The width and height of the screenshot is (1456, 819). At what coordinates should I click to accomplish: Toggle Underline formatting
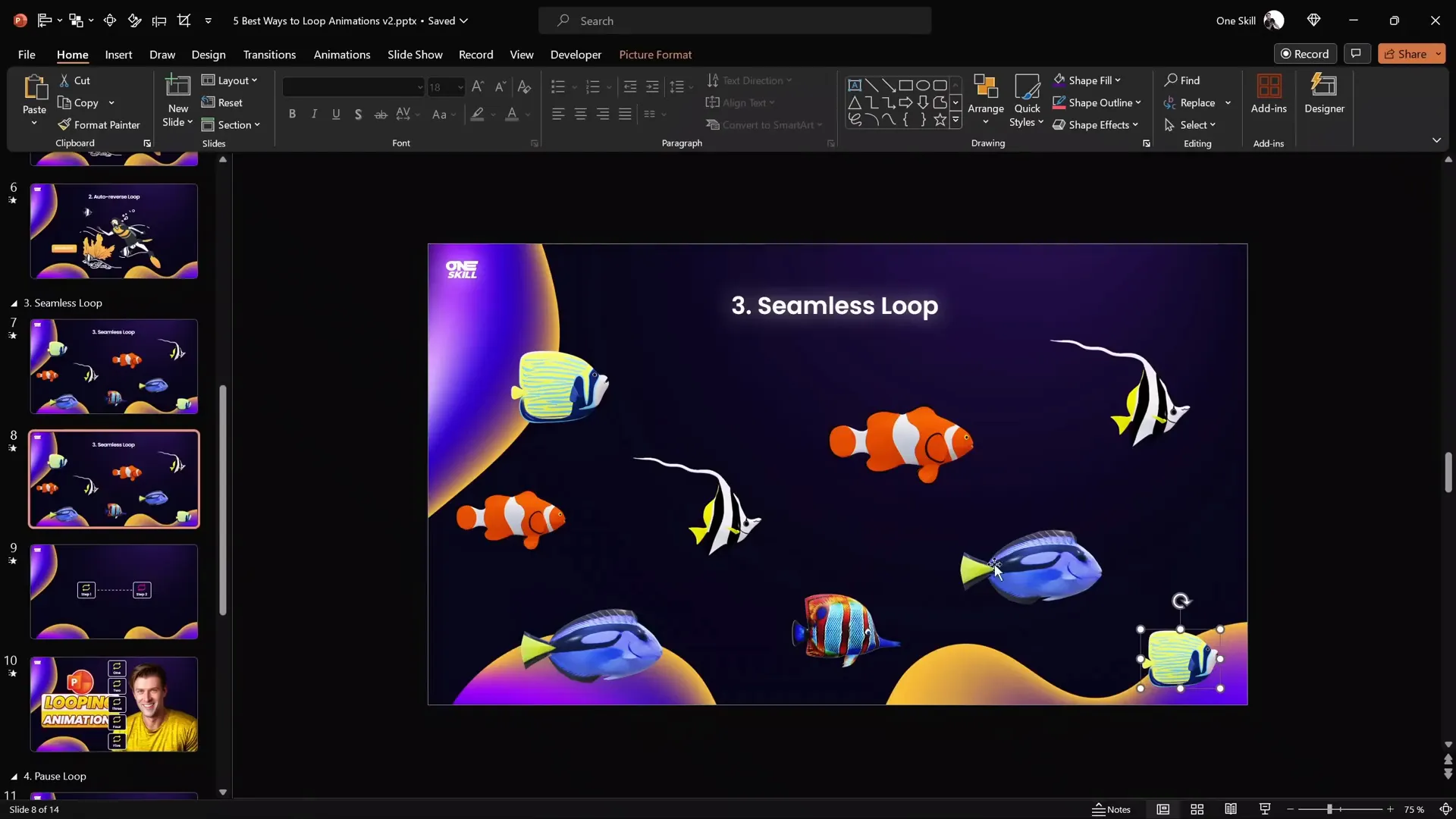pyautogui.click(x=336, y=115)
